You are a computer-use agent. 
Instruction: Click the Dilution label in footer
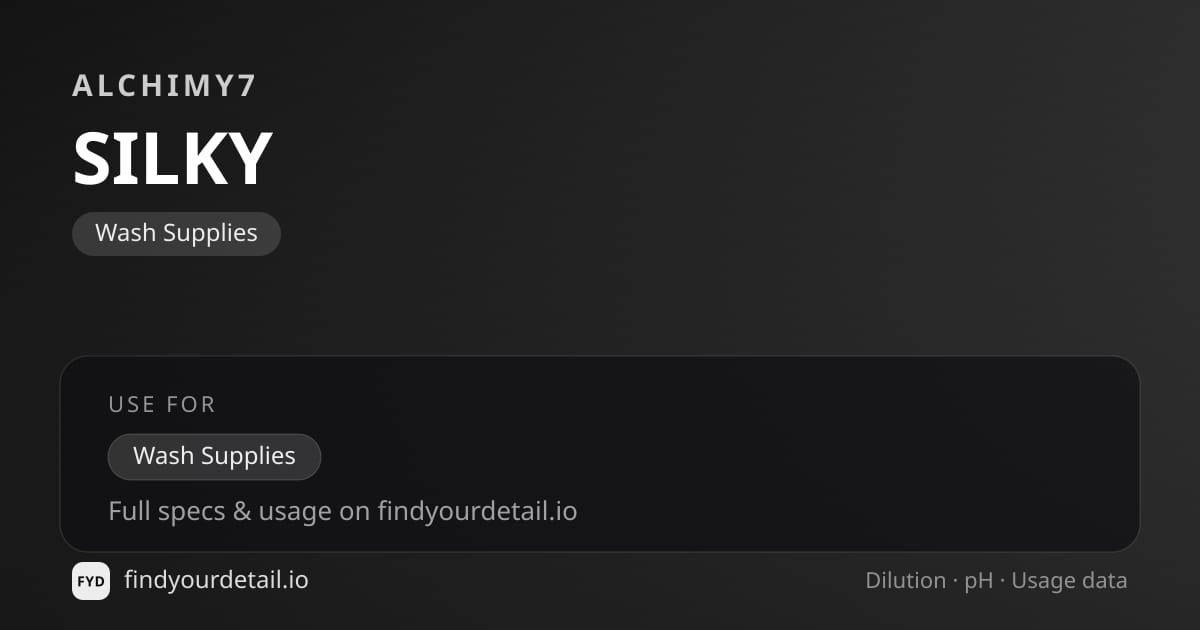pyautogui.click(x=906, y=581)
